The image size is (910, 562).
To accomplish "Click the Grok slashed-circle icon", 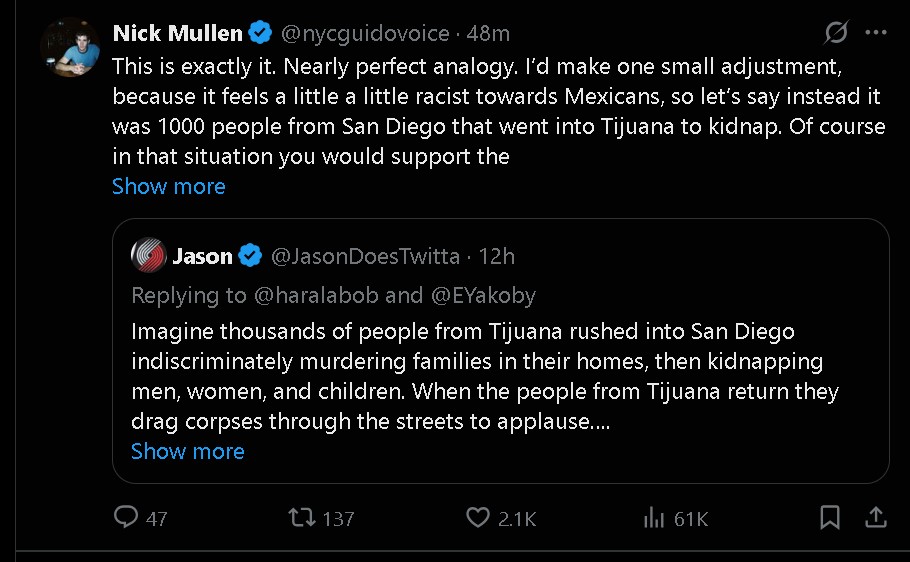I will click(835, 33).
